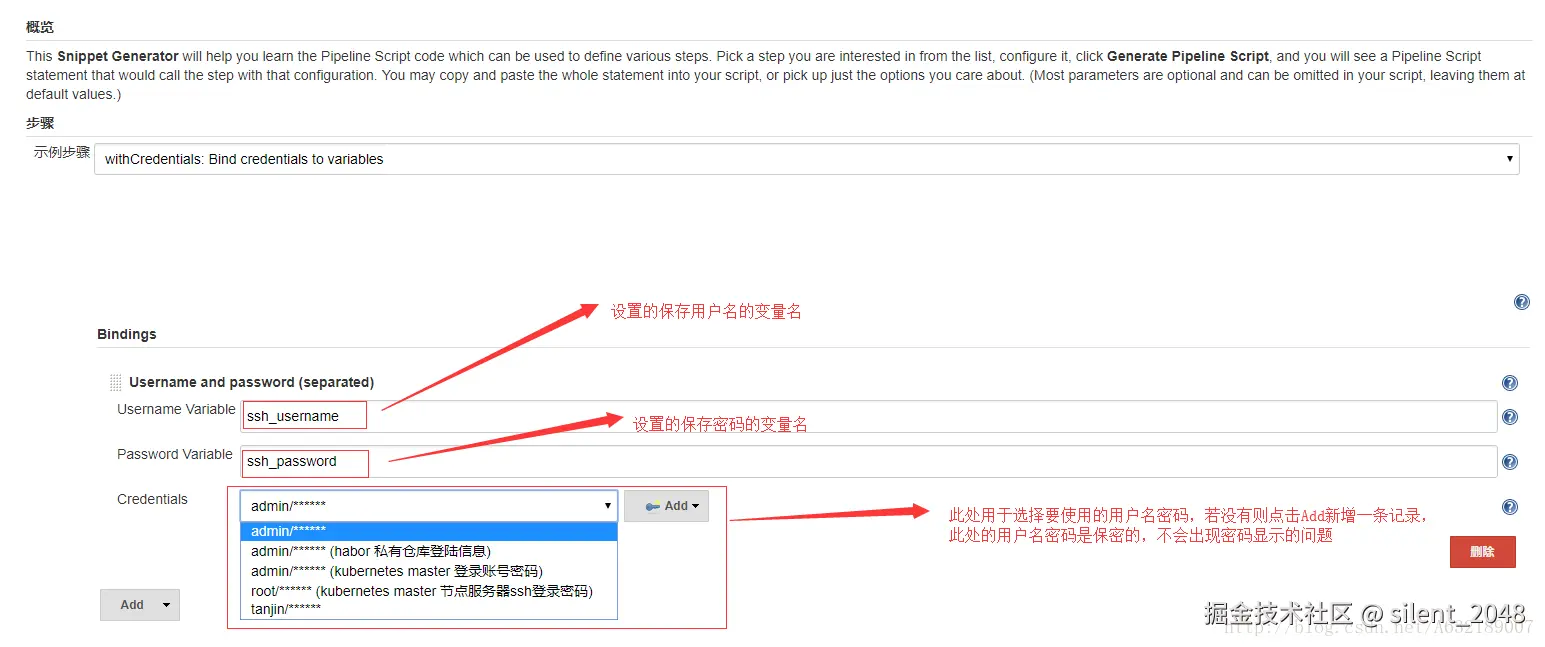Open help for Username and password binding

click(x=1510, y=383)
